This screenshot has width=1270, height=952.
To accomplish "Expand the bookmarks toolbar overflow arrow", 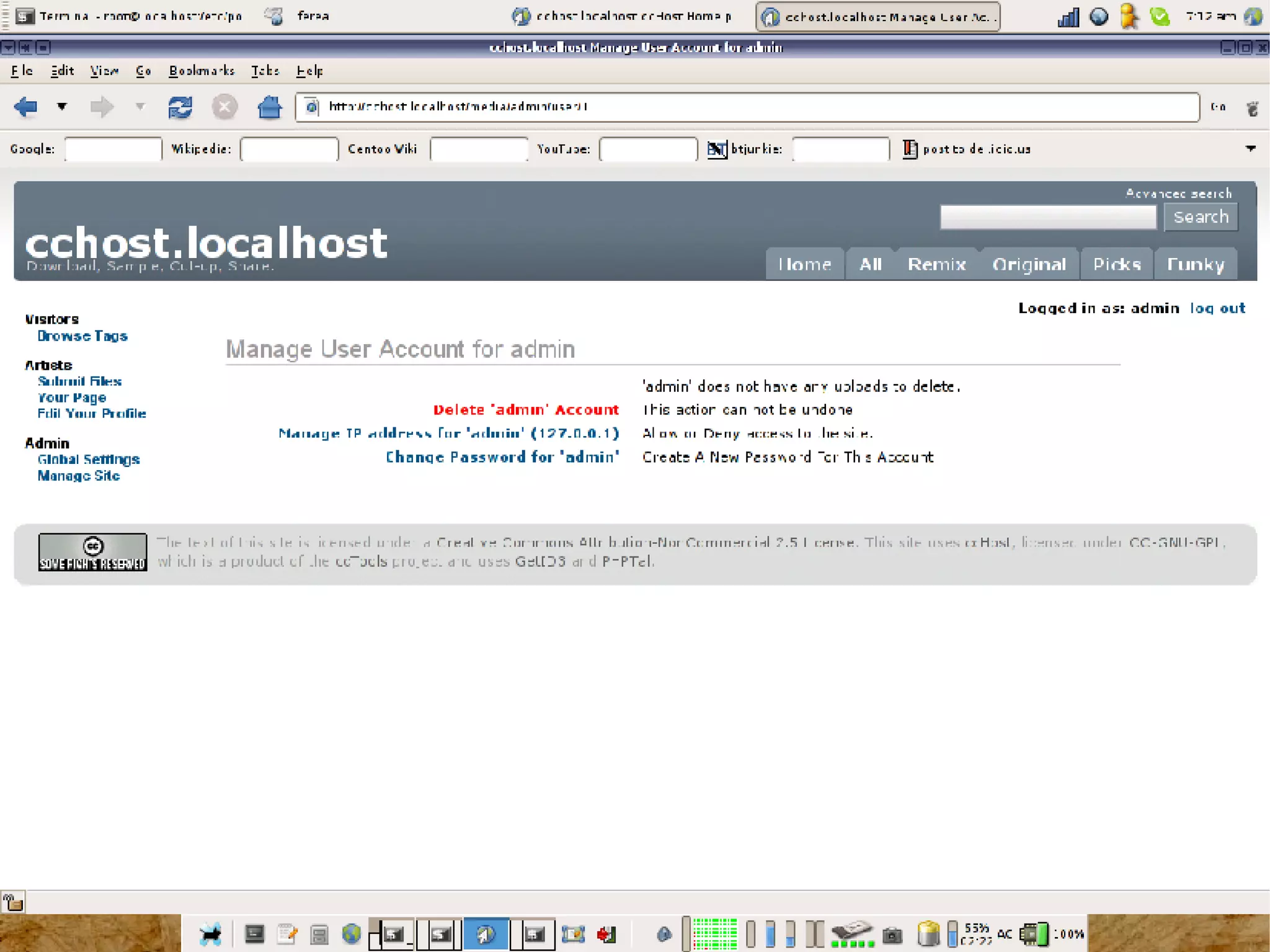I will (1250, 149).
